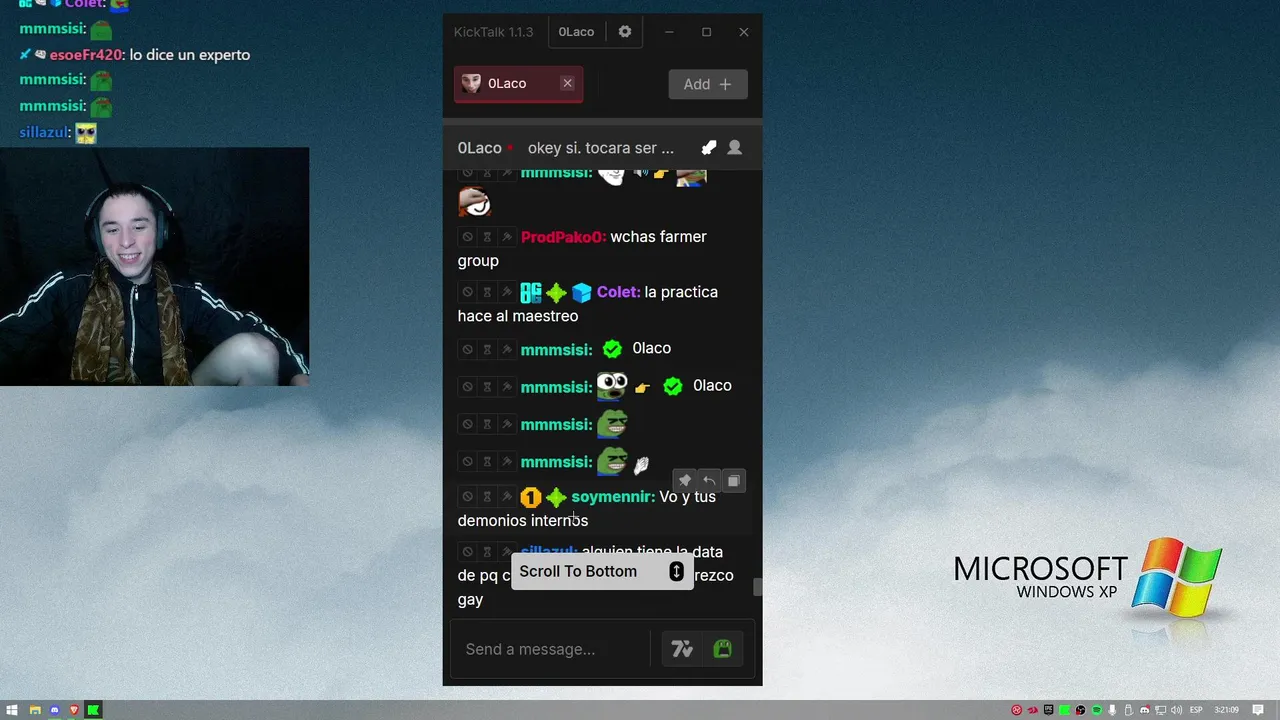The image size is (1280, 720).
Task: Click the webcam video feed
Action: [x=154, y=267]
